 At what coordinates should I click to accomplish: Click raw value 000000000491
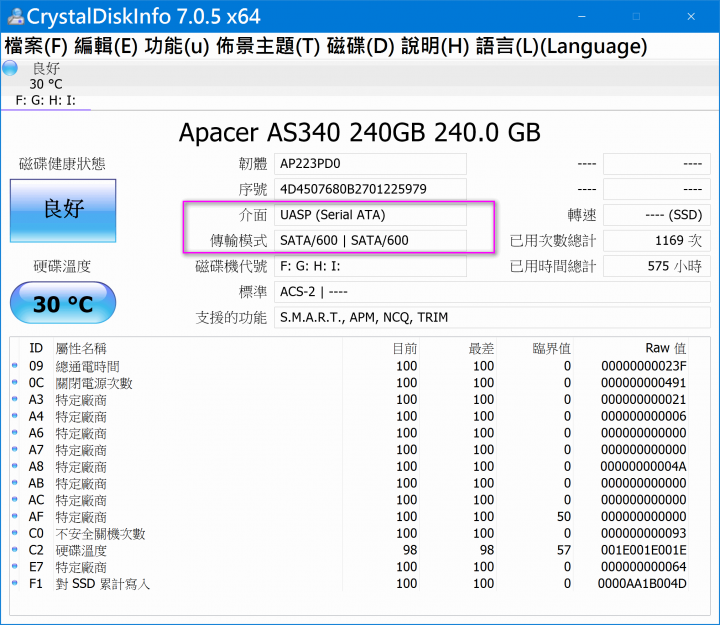(644, 383)
